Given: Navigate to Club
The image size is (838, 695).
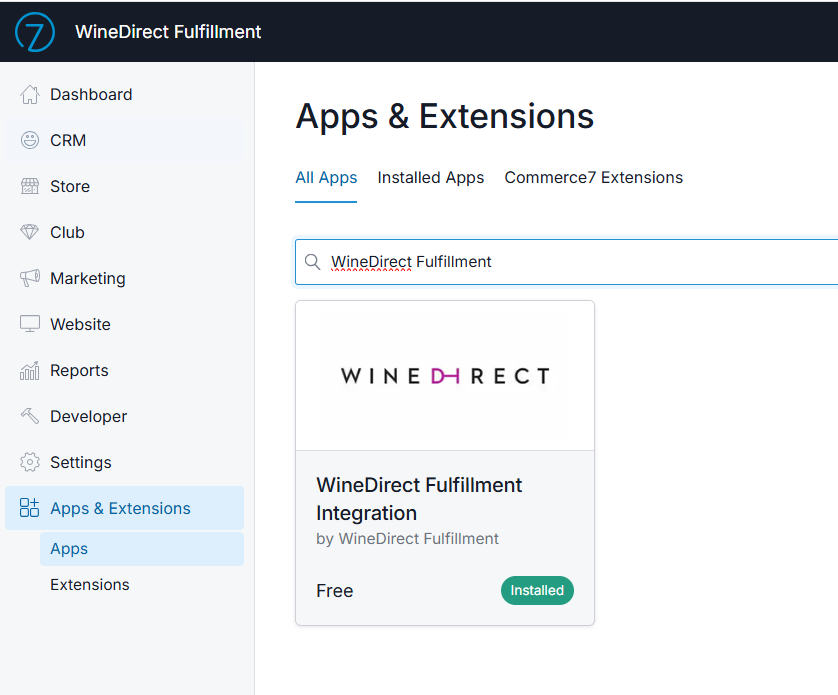Looking at the screenshot, I should click(x=124, y=232).
